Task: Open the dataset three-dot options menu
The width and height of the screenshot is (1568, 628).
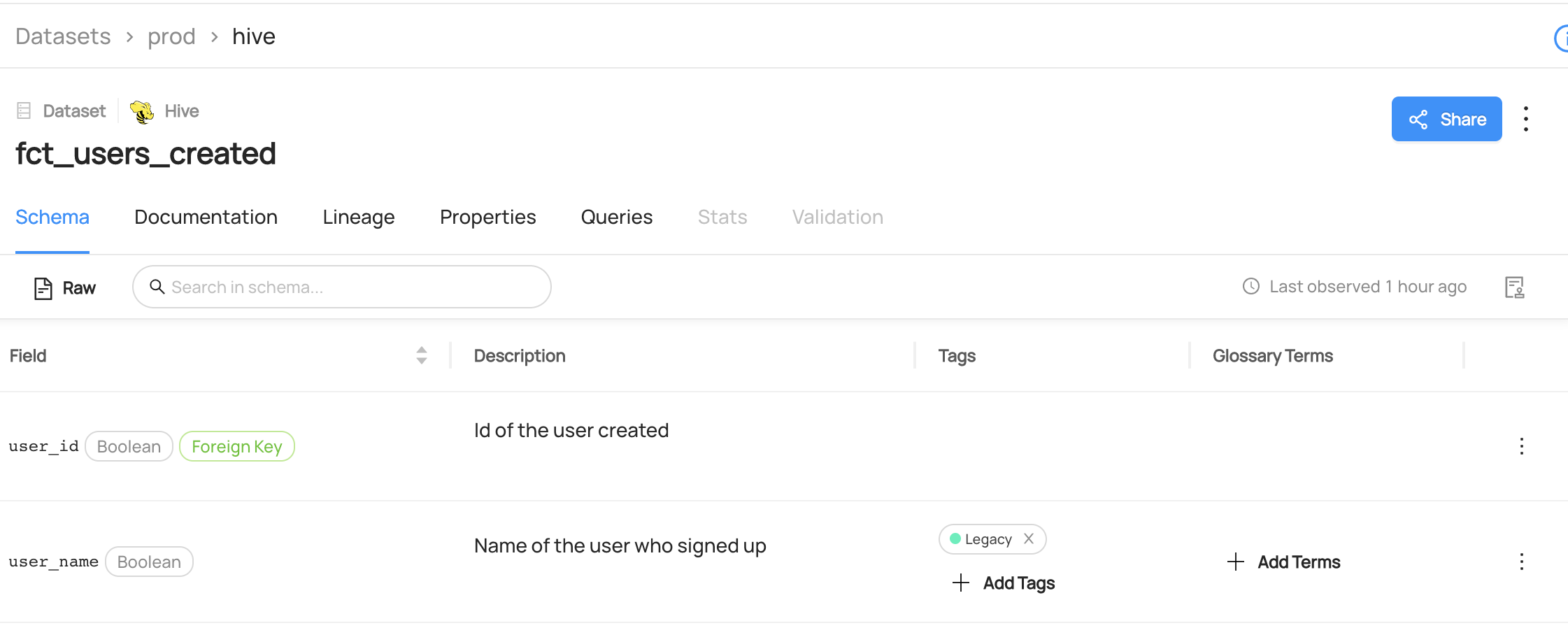Action: (x=1525, y=119)
